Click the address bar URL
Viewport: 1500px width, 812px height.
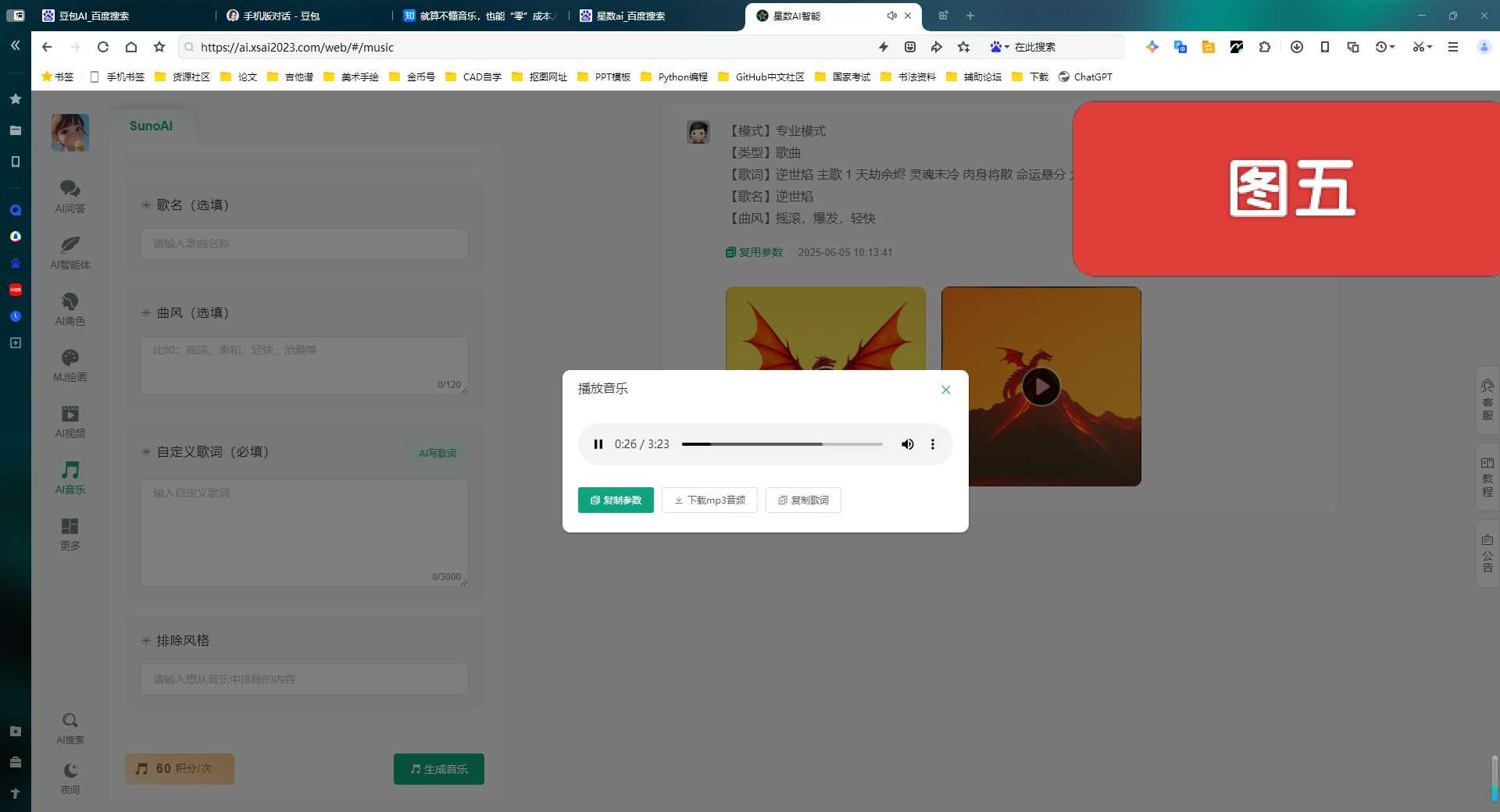point(297,47)
